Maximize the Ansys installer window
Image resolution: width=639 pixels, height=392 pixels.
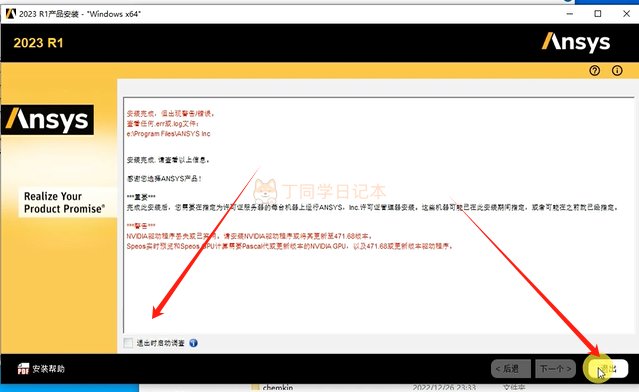598,14
